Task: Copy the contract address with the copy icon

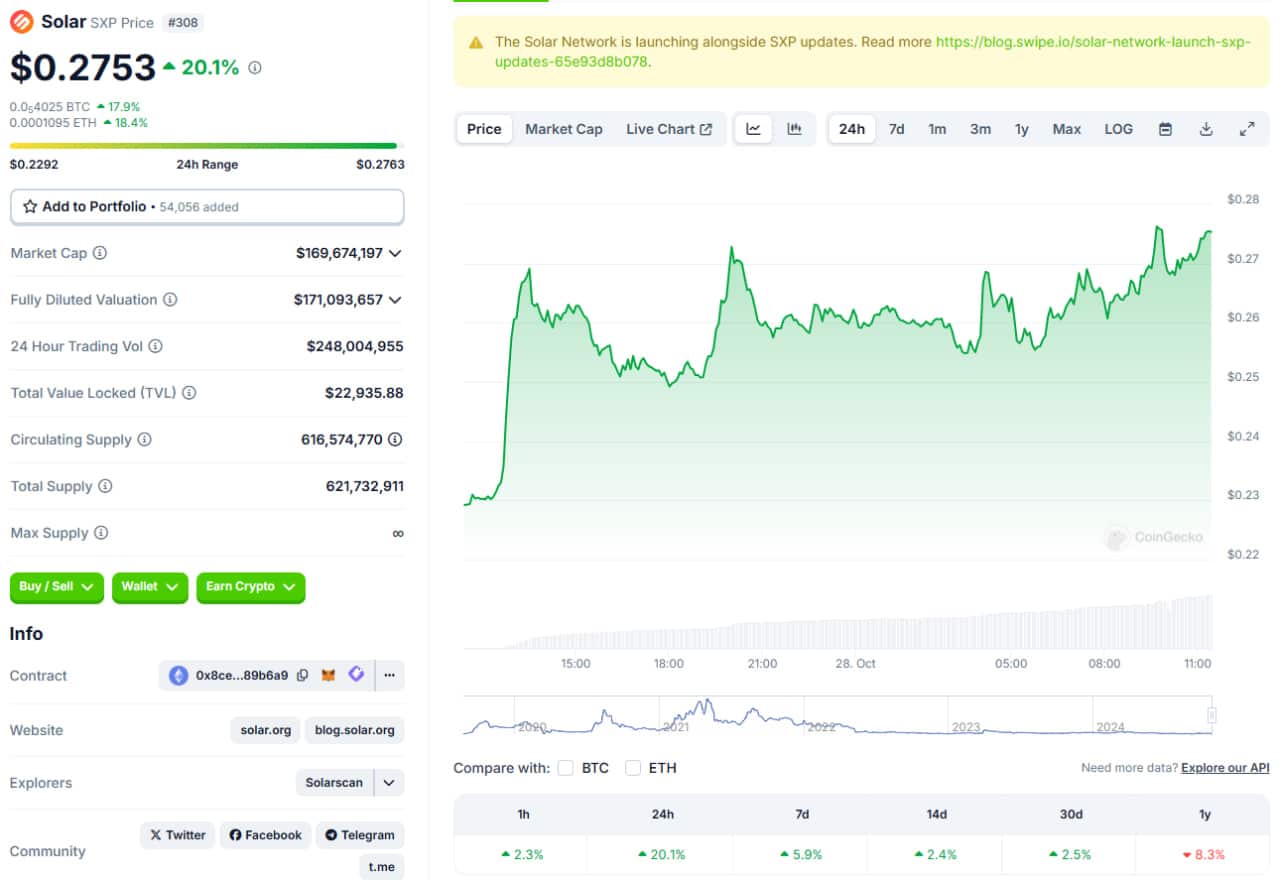Action: (302, 676)
